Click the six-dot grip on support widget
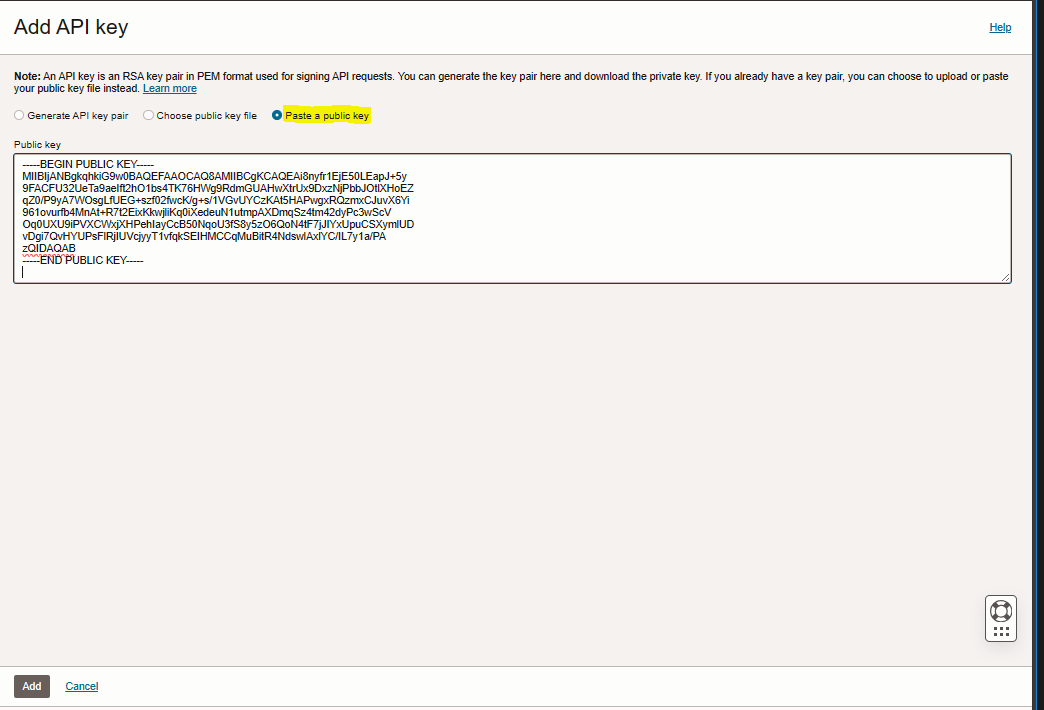Viewport: 1044px width, 710px height. click(1000, 631)
